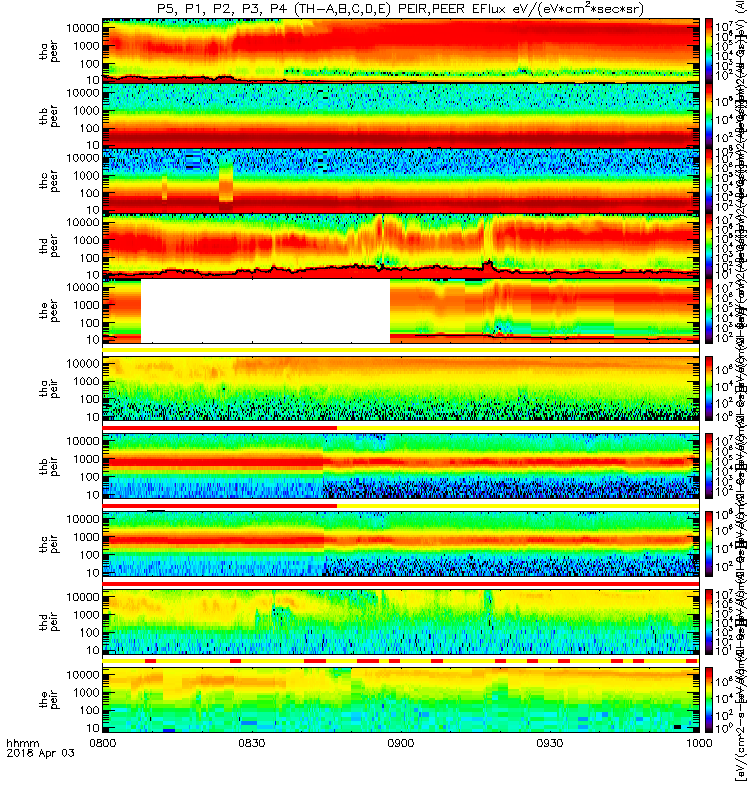
Task: Click the plot title beginning 'P5, P1, P2'
Action: pyautogui.click(x=400, y=9)
